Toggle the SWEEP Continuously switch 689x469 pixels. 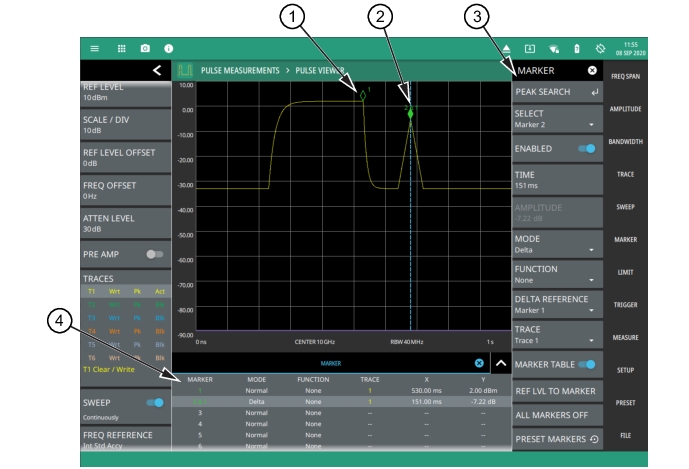tap(155, 403)
